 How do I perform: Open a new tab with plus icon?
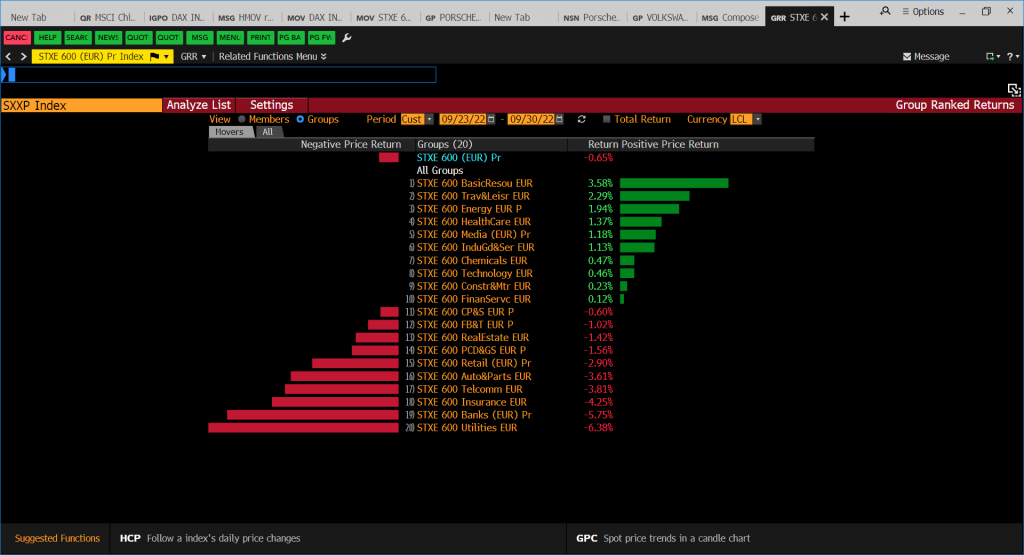click(x=844, y=17)
